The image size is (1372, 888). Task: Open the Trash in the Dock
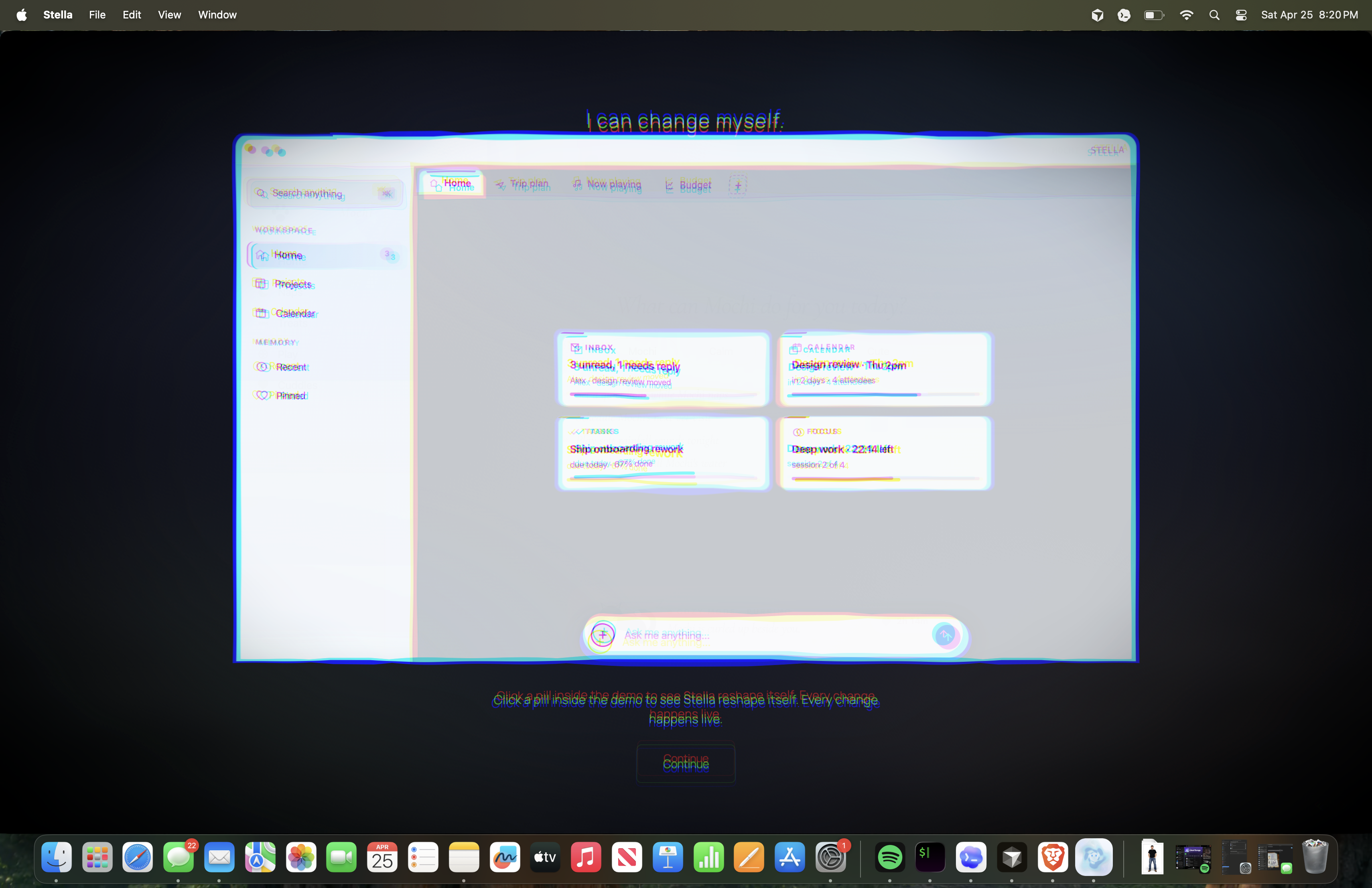click(x=1315, y=857)
